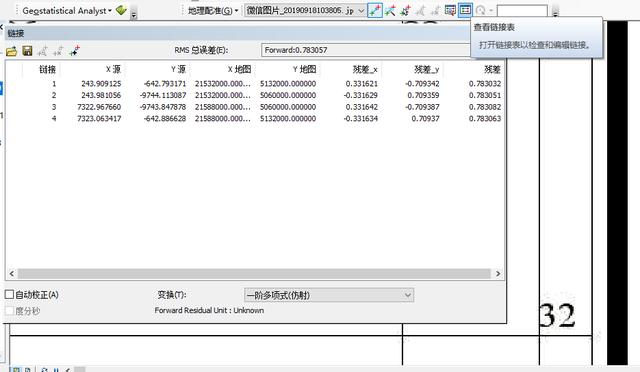The height and width of the screenshot is (372, 640).
Task: Click residual_x value 0.331621
Action: click(x=362, y=84)
